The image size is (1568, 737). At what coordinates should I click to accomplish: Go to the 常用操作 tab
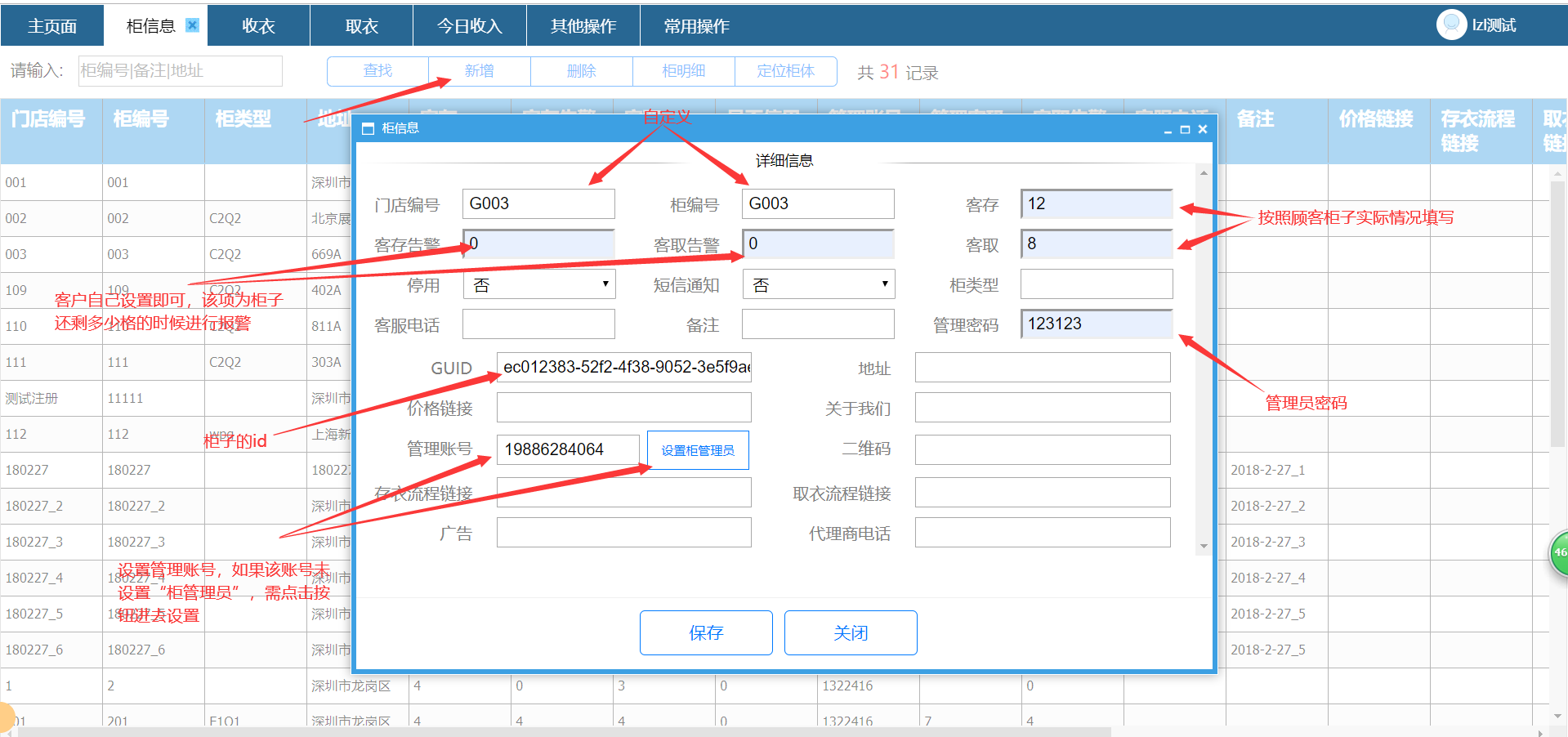point(696,26)
